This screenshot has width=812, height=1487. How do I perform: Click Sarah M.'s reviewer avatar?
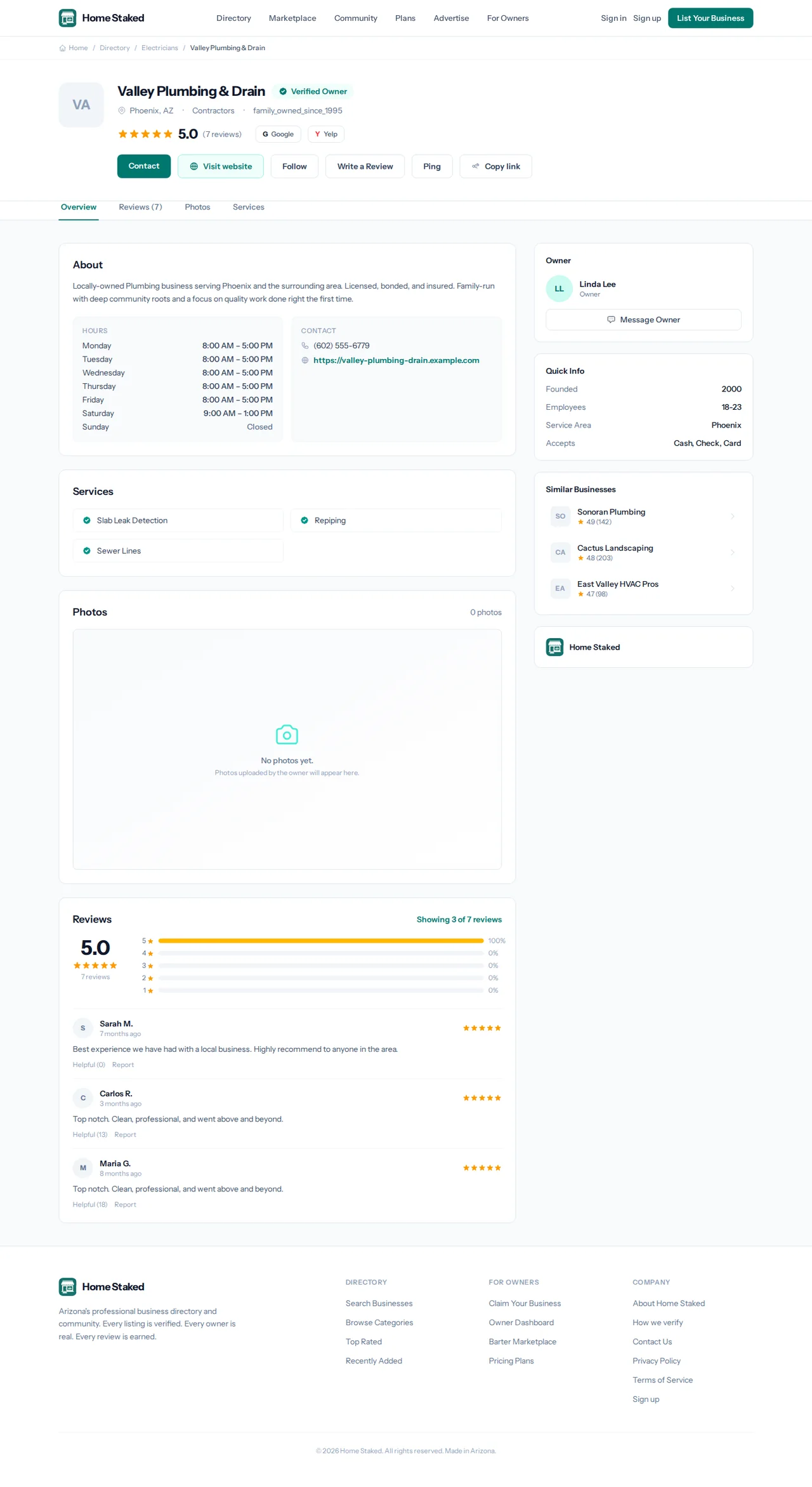[82, 1028]
